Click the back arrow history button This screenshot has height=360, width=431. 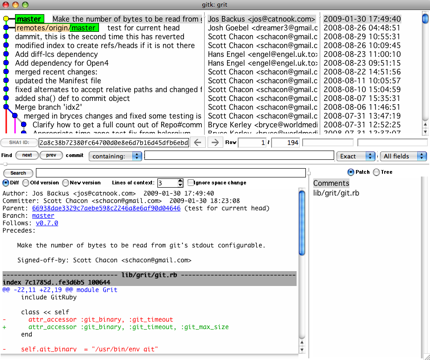pos(198,143)
